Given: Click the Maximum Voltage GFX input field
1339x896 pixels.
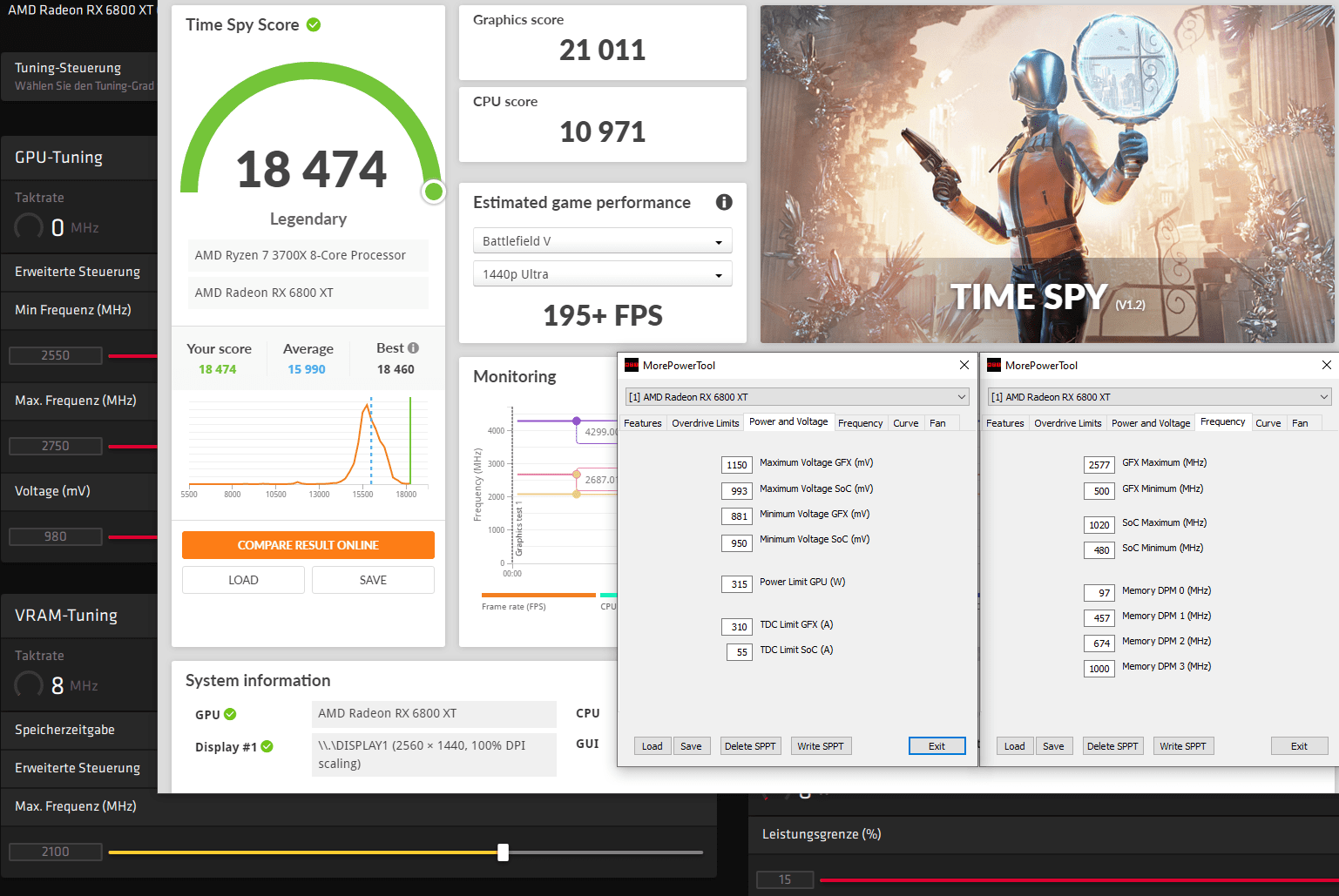Looking at the screenshot, I should click(737, 465).
